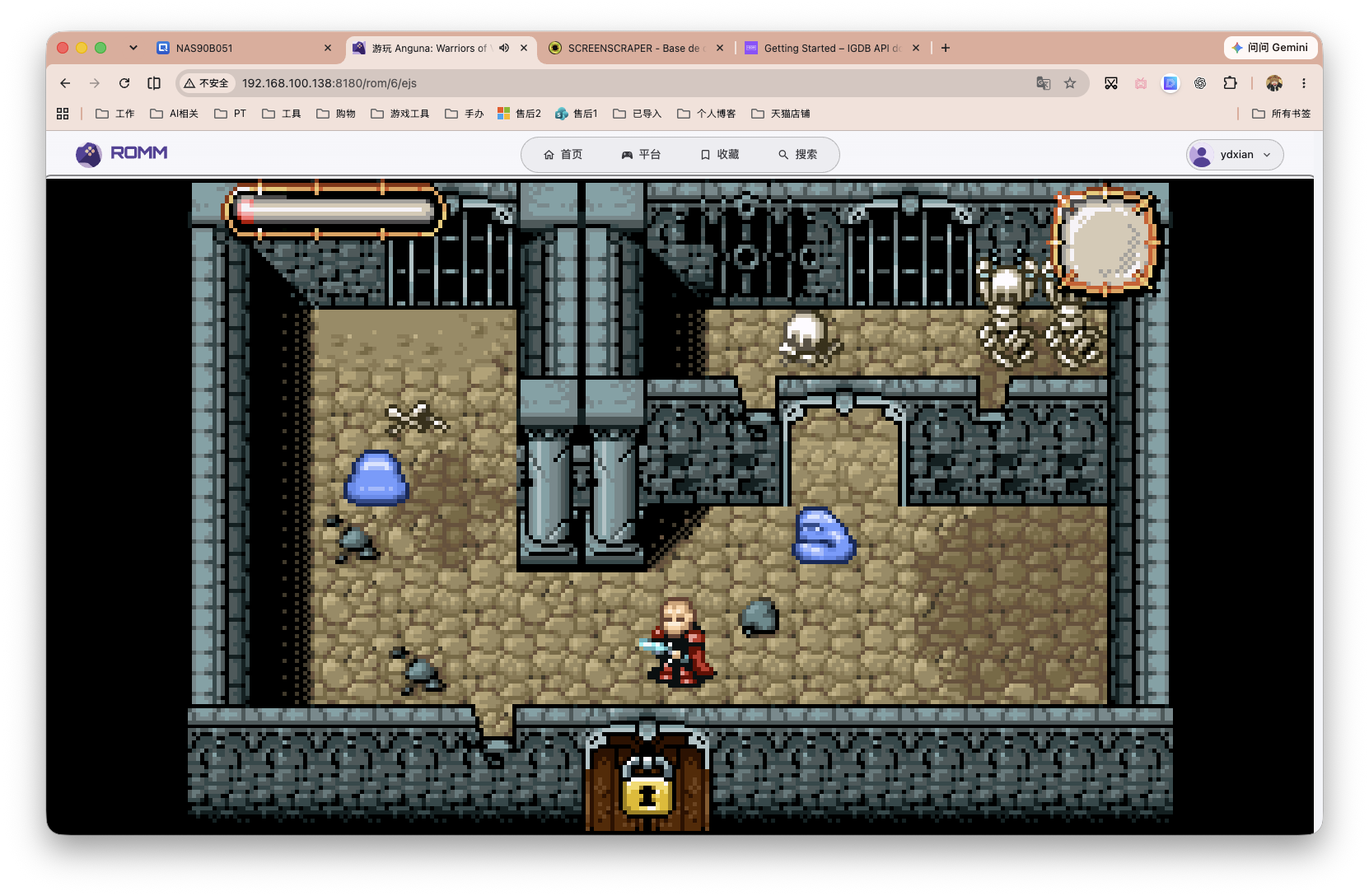This screenshot has height=896, width=1369.
Task: Reload the current page
Action: point(124,83)
